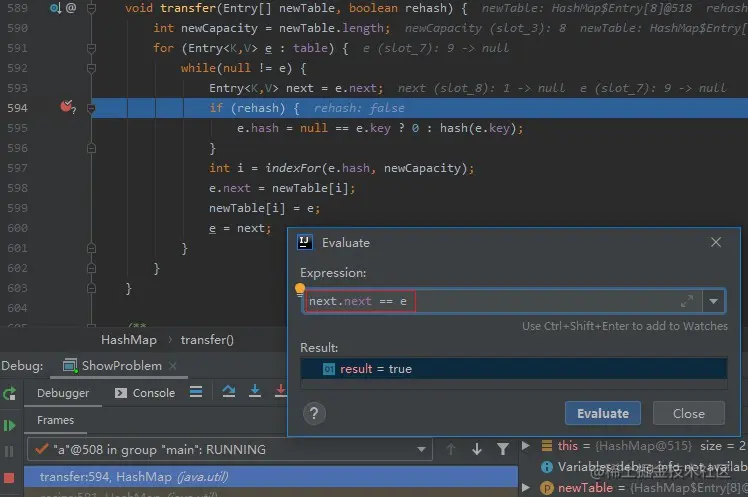Screen dimensions: 748x497
Task: Close the ShowProblem debug tab
Action: pyautogui.click(x=173, y=366)
